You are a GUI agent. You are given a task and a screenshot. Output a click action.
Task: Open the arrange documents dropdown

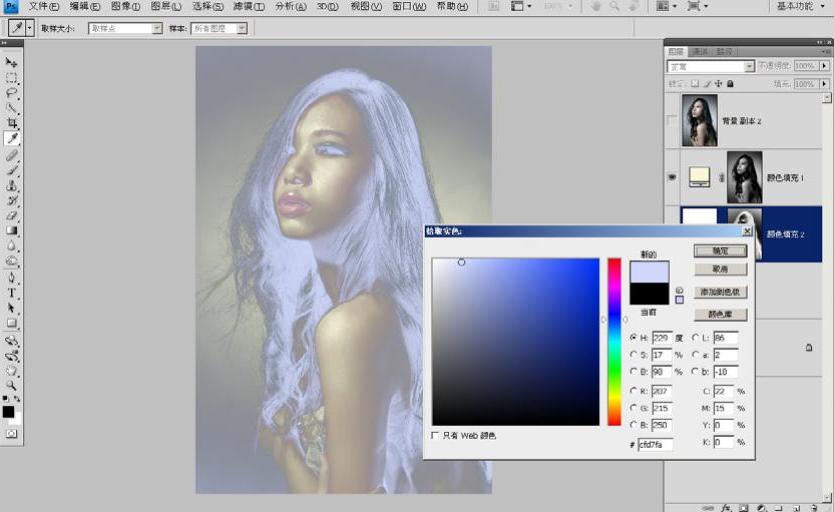666,6
